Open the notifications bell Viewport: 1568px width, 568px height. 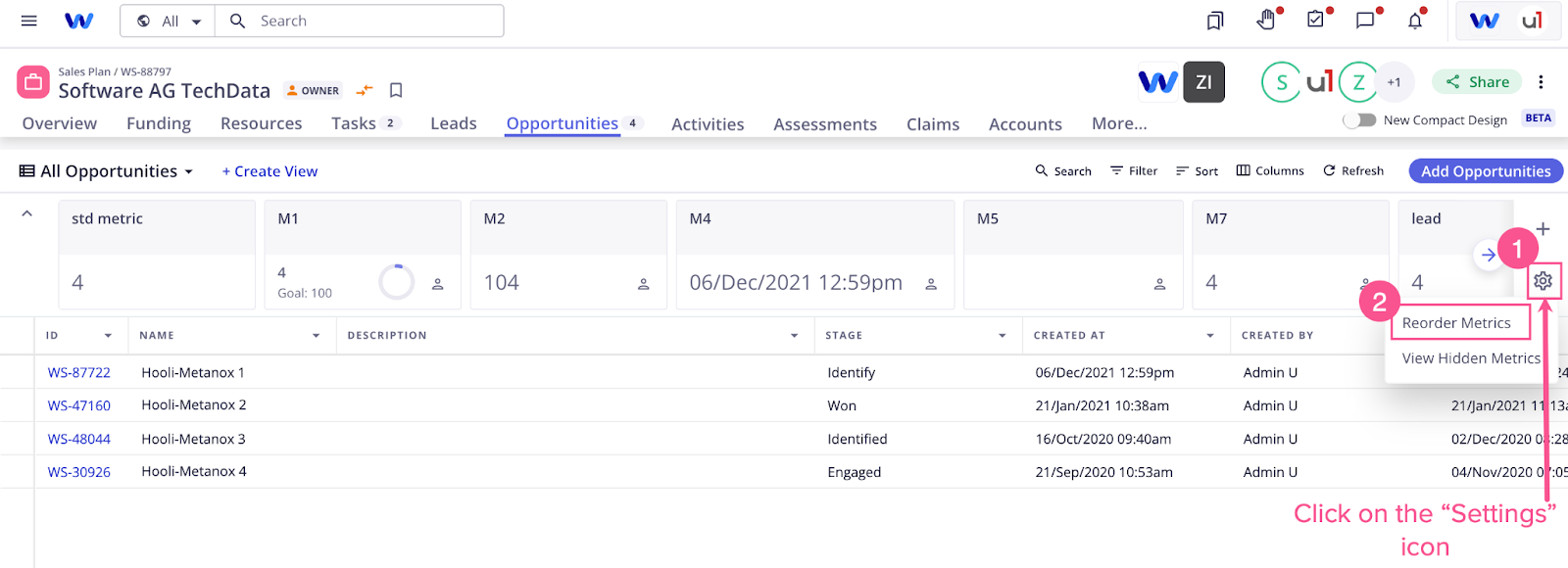[1415, 21]
